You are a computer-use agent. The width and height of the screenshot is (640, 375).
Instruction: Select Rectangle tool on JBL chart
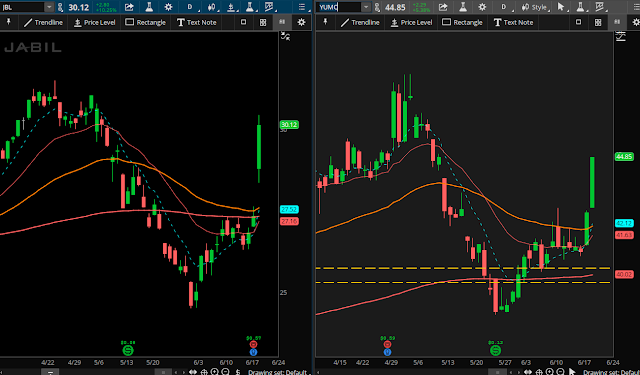(x=145, y=22)
